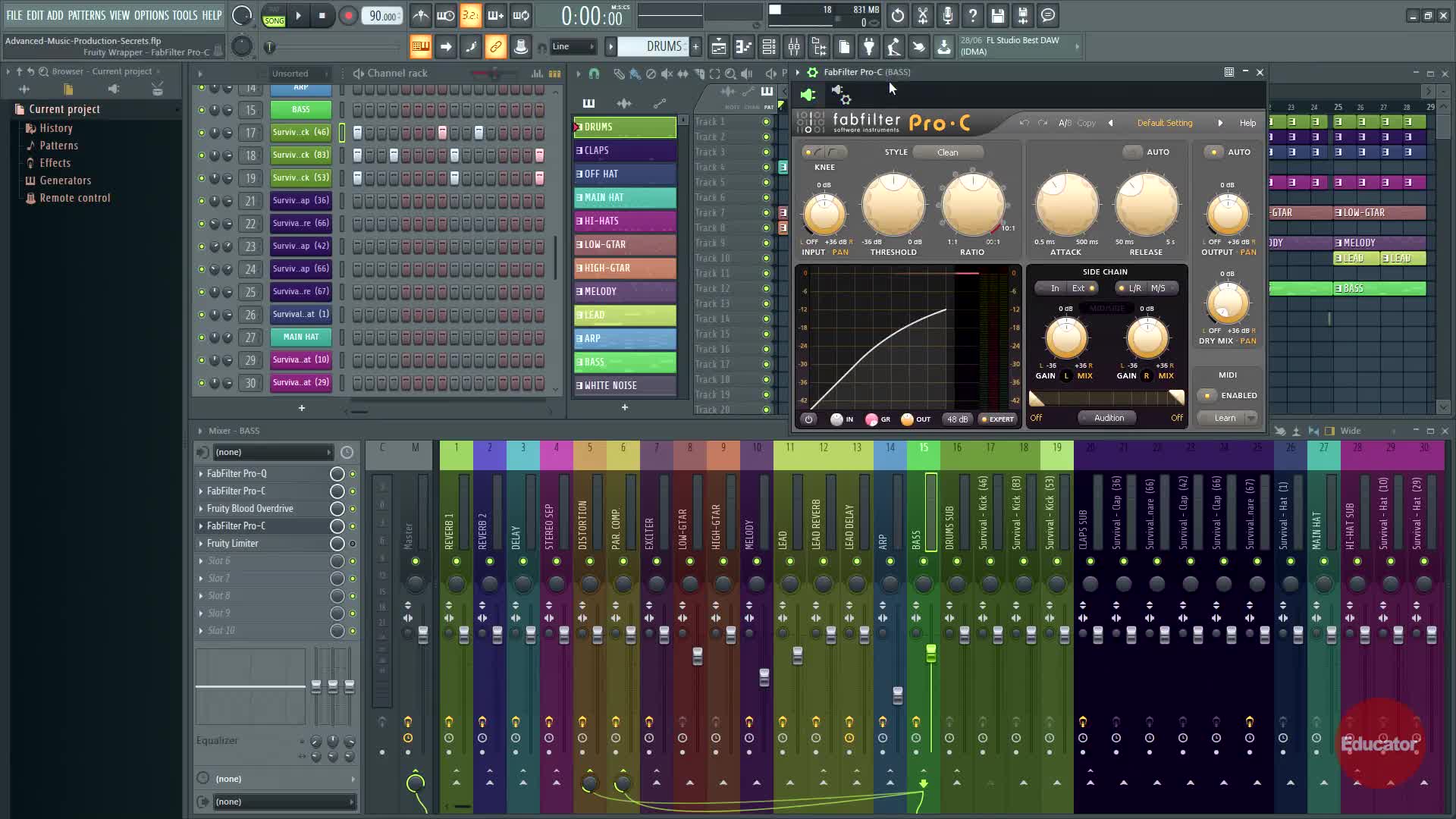Toggle the Pro-C bypass power button
1456x819 pixels.
pyautogui.click(x=808, y=419)
